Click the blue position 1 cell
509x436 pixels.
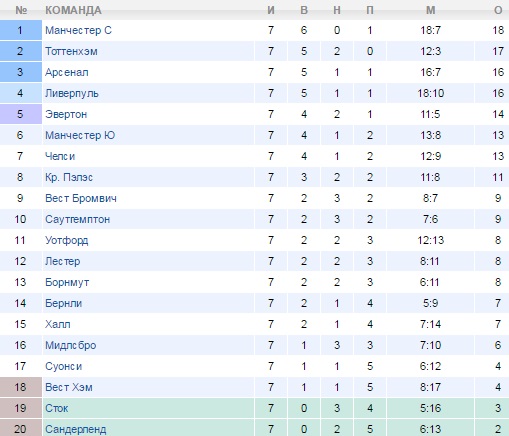21,30
